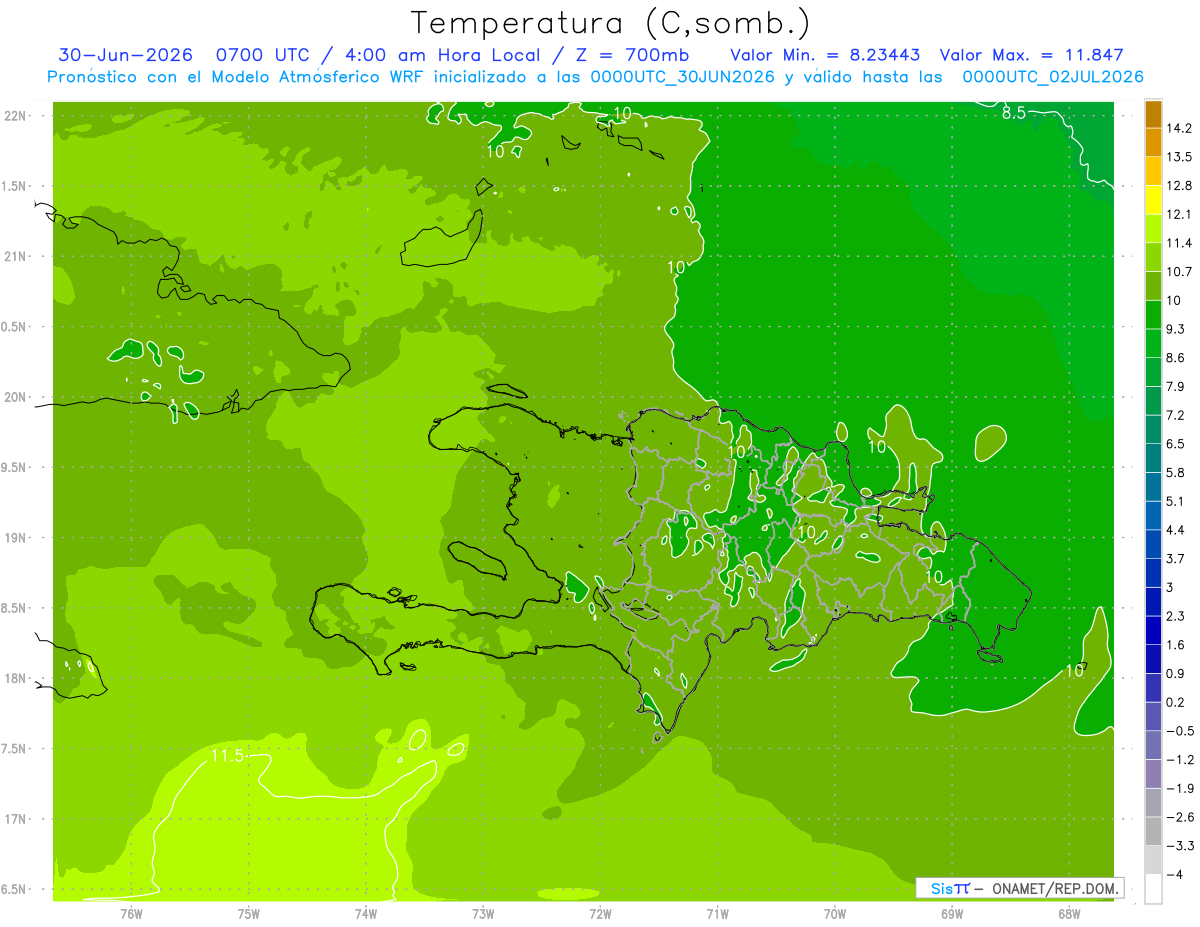
Task: Click the '18N' latitude axis label
Action: [16, 679]
